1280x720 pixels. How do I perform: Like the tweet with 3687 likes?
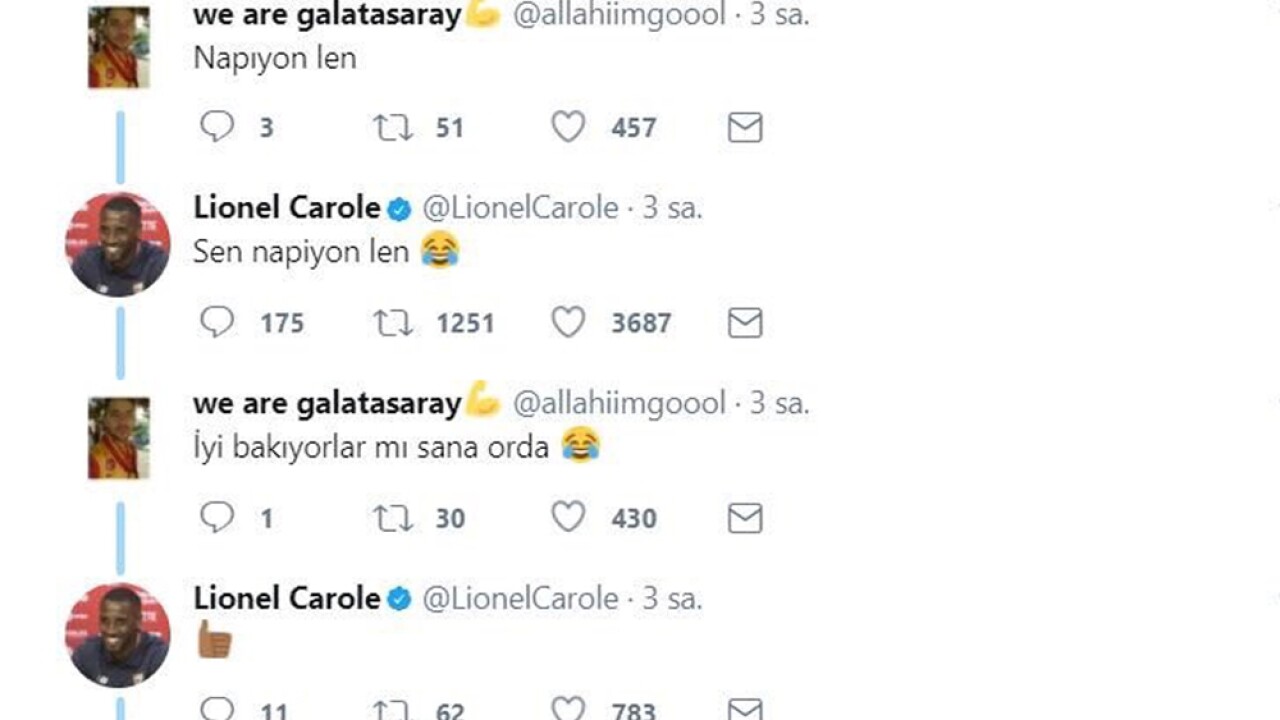coord(568,322)
